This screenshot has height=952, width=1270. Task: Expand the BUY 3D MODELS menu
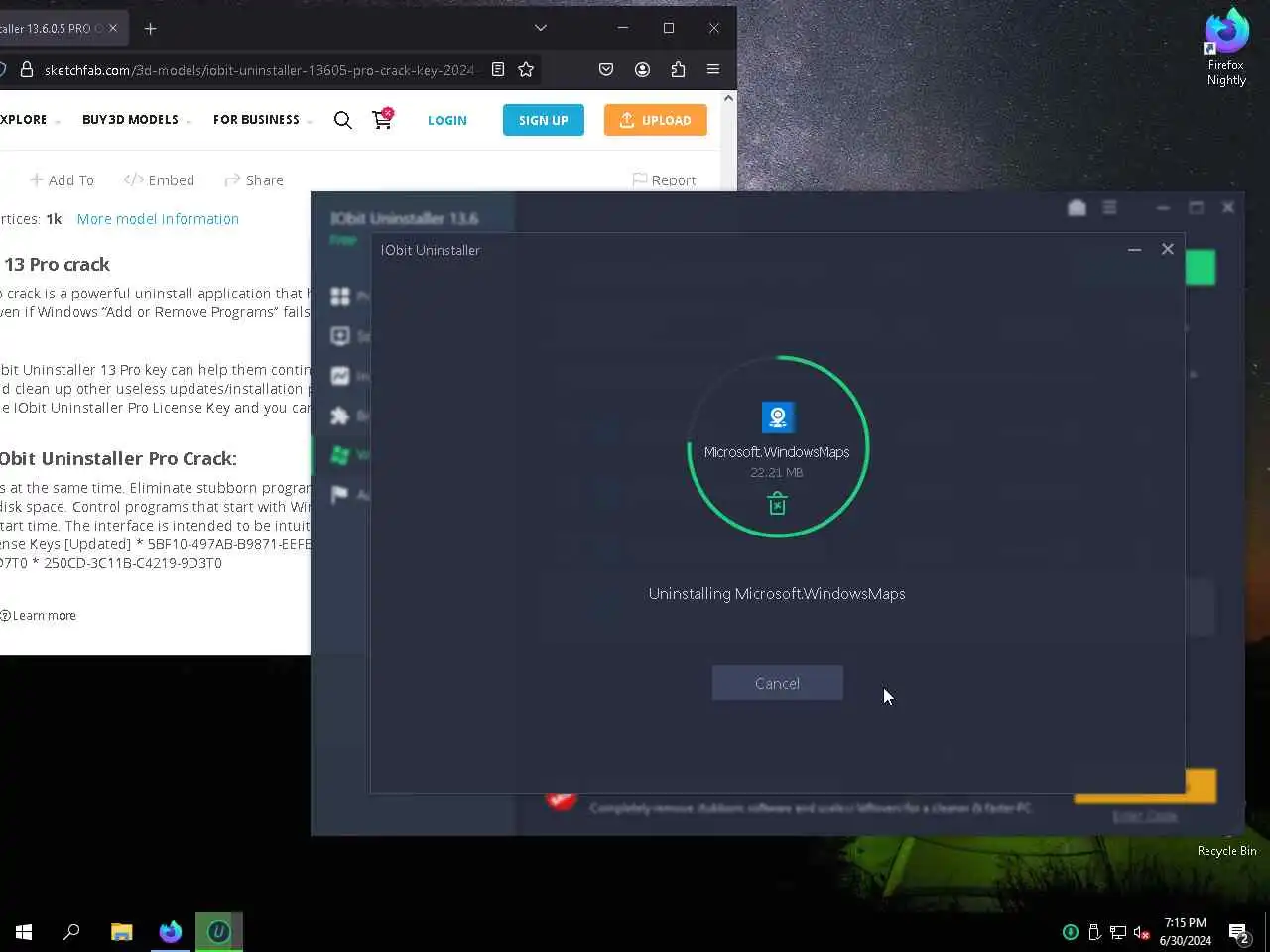136,120
